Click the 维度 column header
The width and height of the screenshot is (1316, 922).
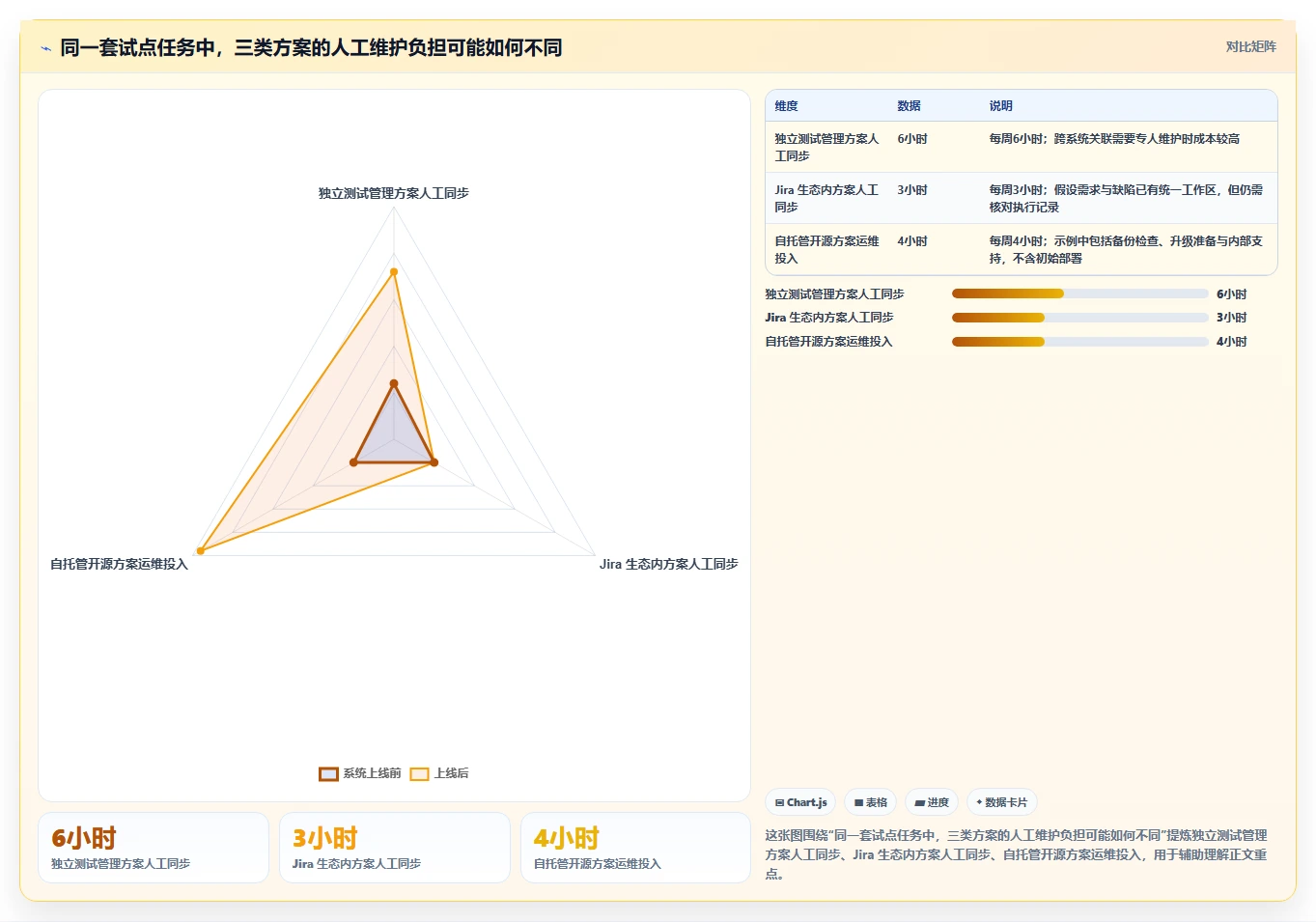(787, 106)
